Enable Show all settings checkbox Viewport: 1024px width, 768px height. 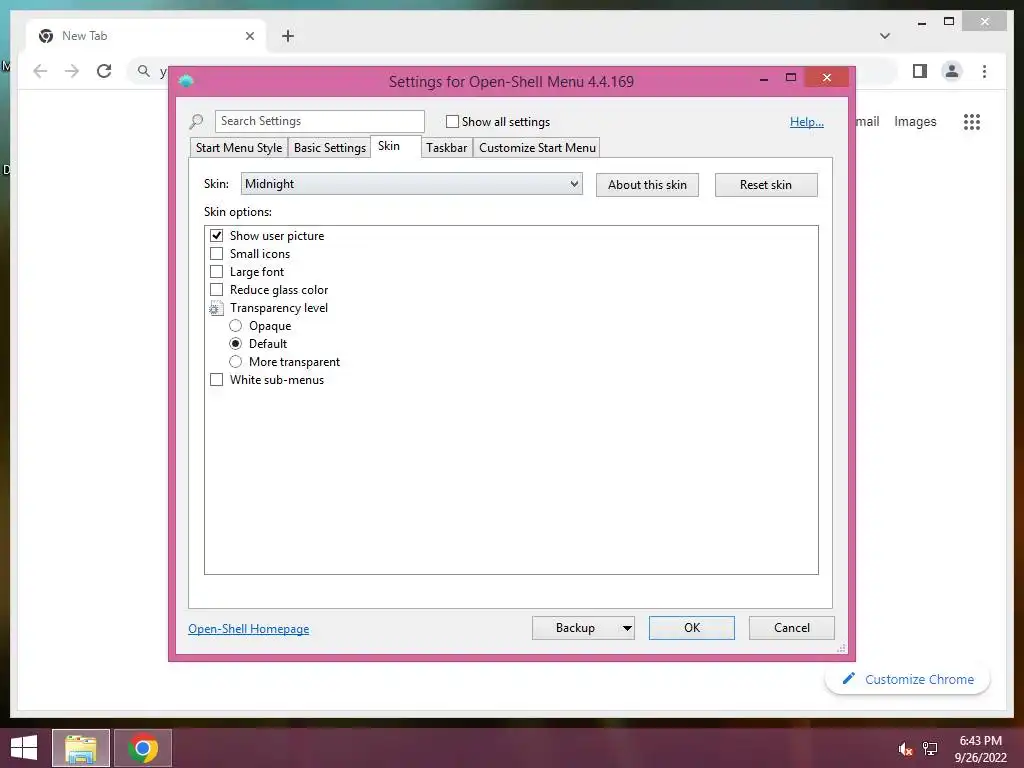(452, 121)
